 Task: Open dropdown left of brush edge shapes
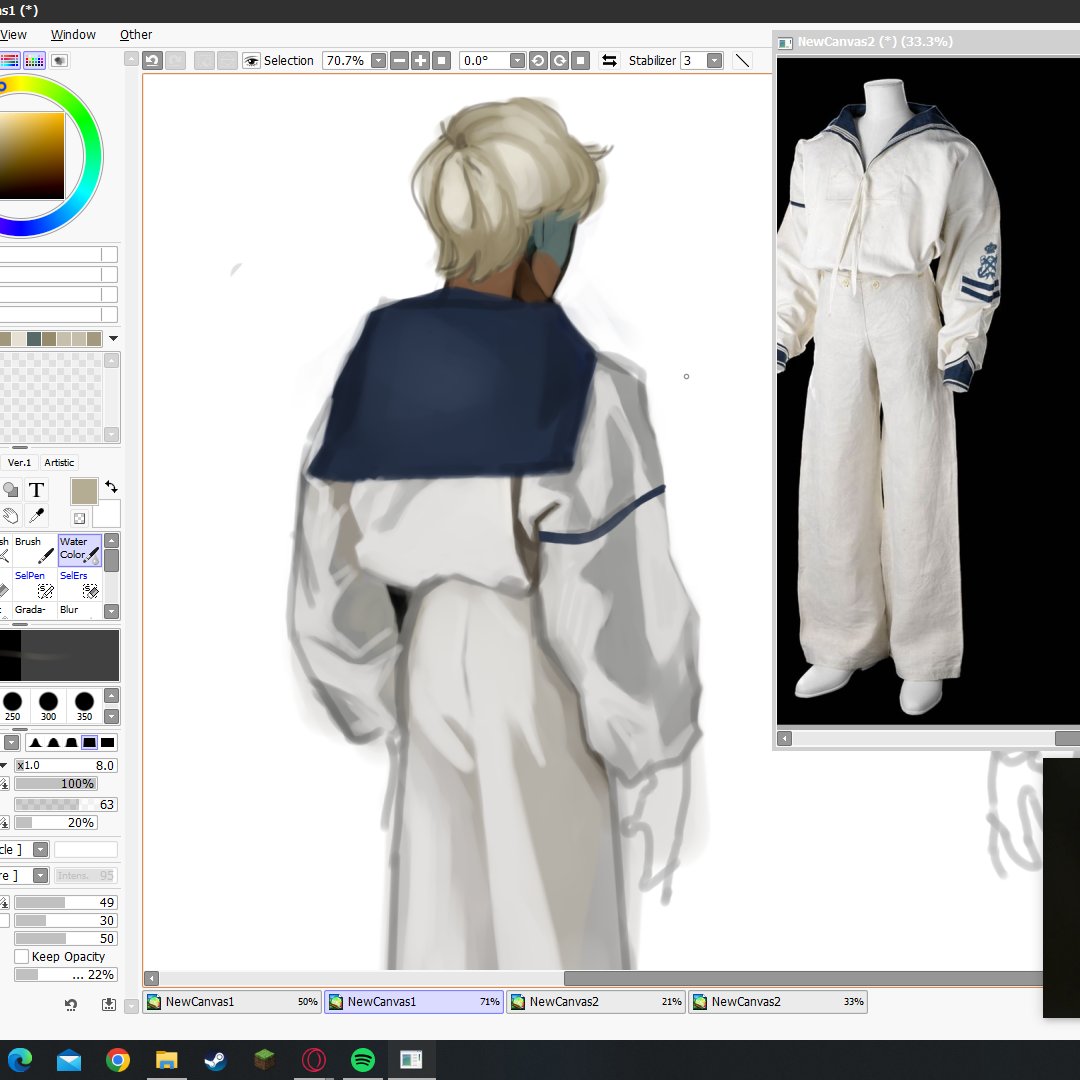tap(12, 742)
